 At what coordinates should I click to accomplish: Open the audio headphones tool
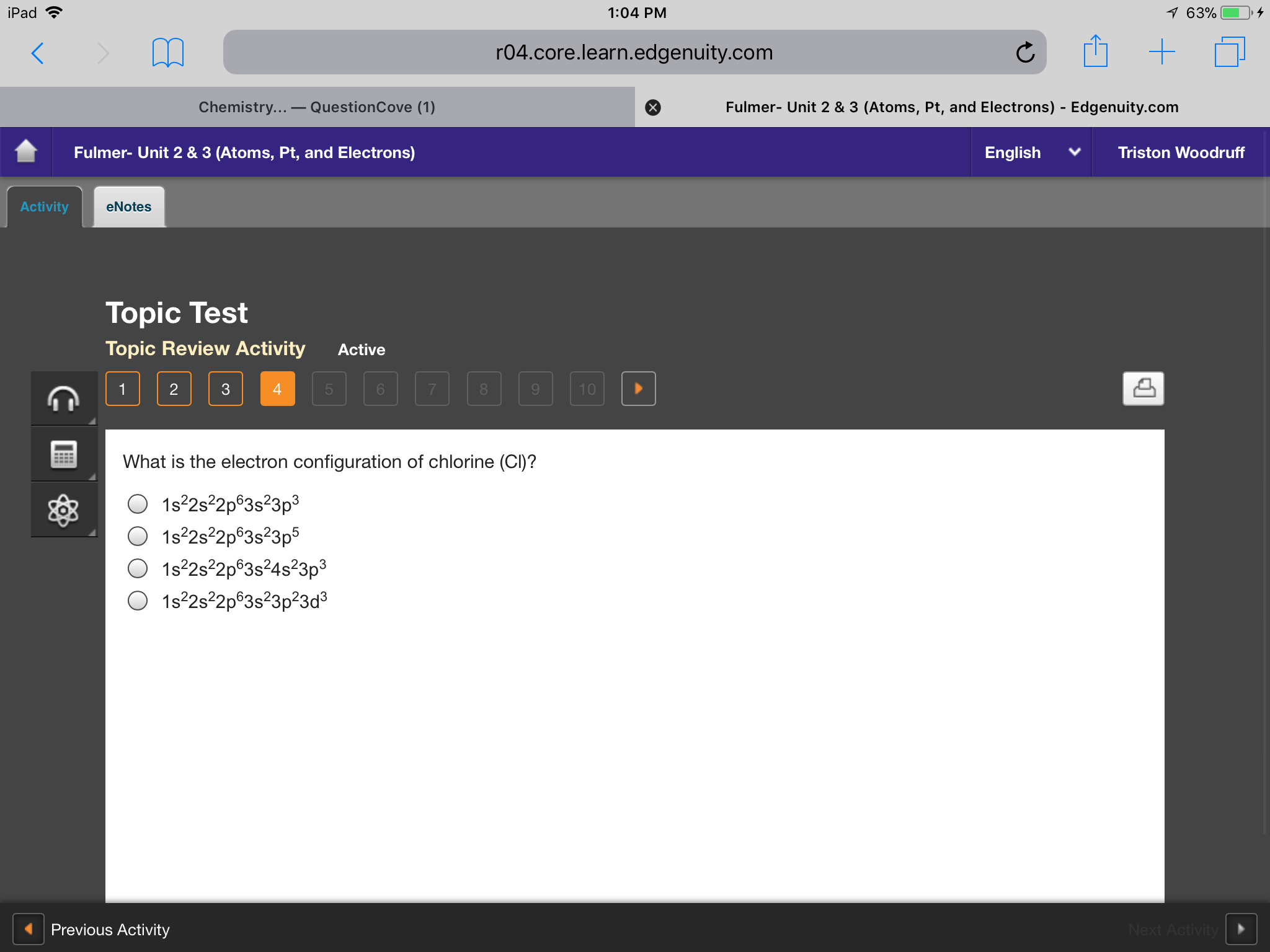(x=64, y=398)
